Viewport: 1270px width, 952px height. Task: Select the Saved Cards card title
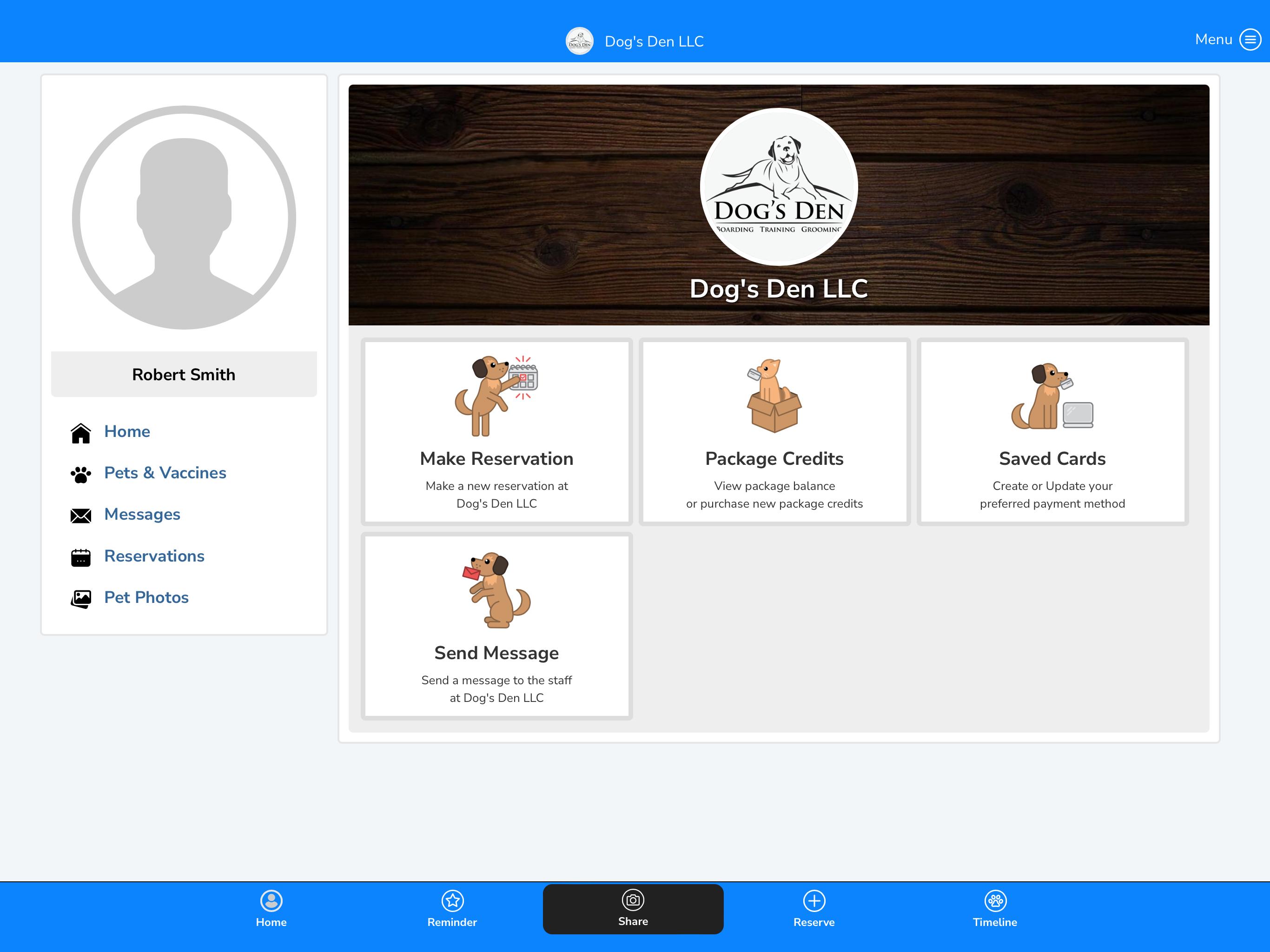pos(1052,458)
